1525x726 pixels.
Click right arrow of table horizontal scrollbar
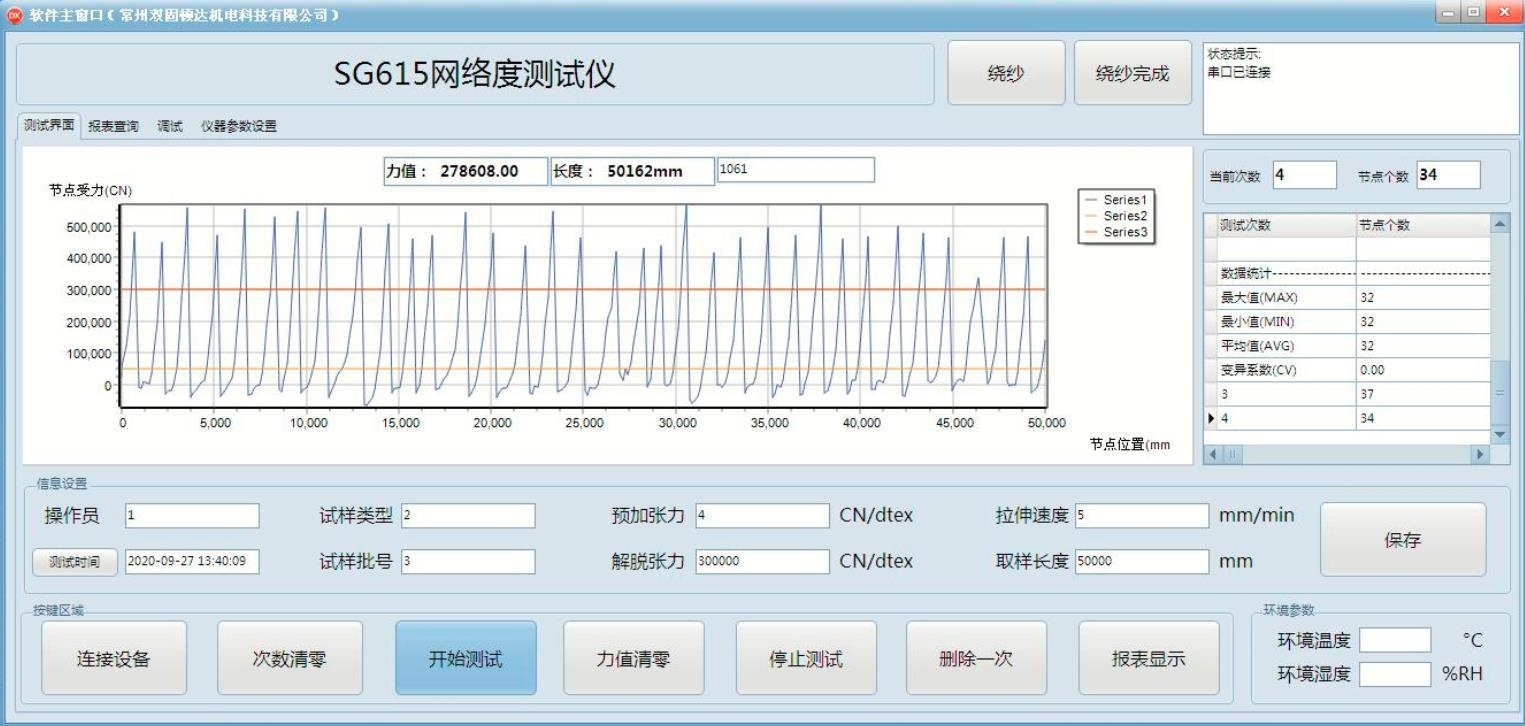1479,455
